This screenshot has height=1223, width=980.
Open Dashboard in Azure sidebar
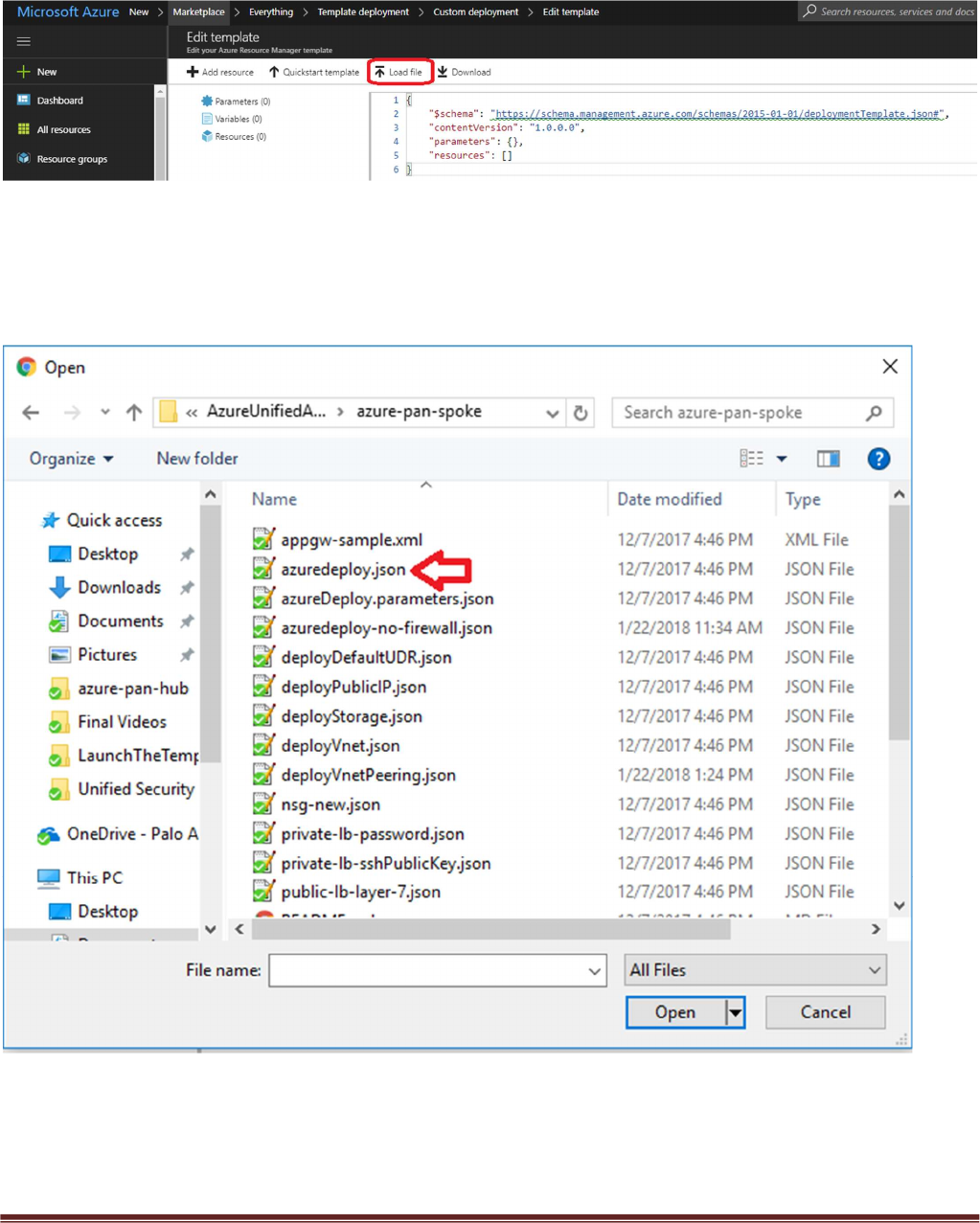click(50, 101)
